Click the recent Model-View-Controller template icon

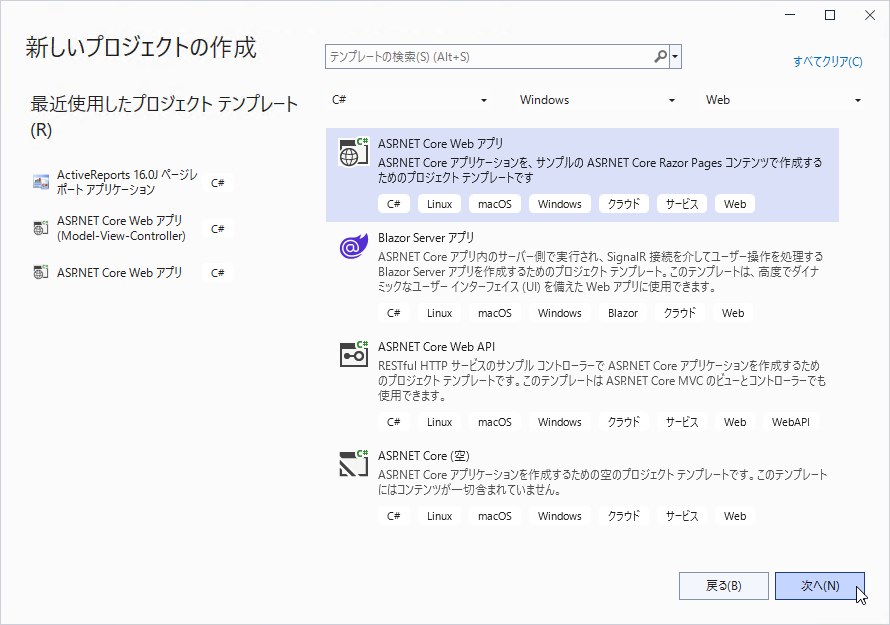(40, 228)
